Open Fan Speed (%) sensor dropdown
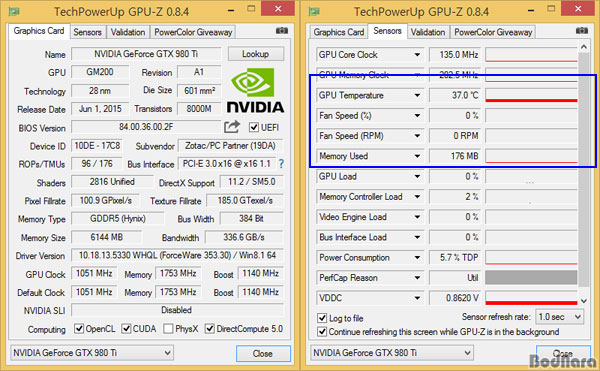 click(x=417, y=116)
